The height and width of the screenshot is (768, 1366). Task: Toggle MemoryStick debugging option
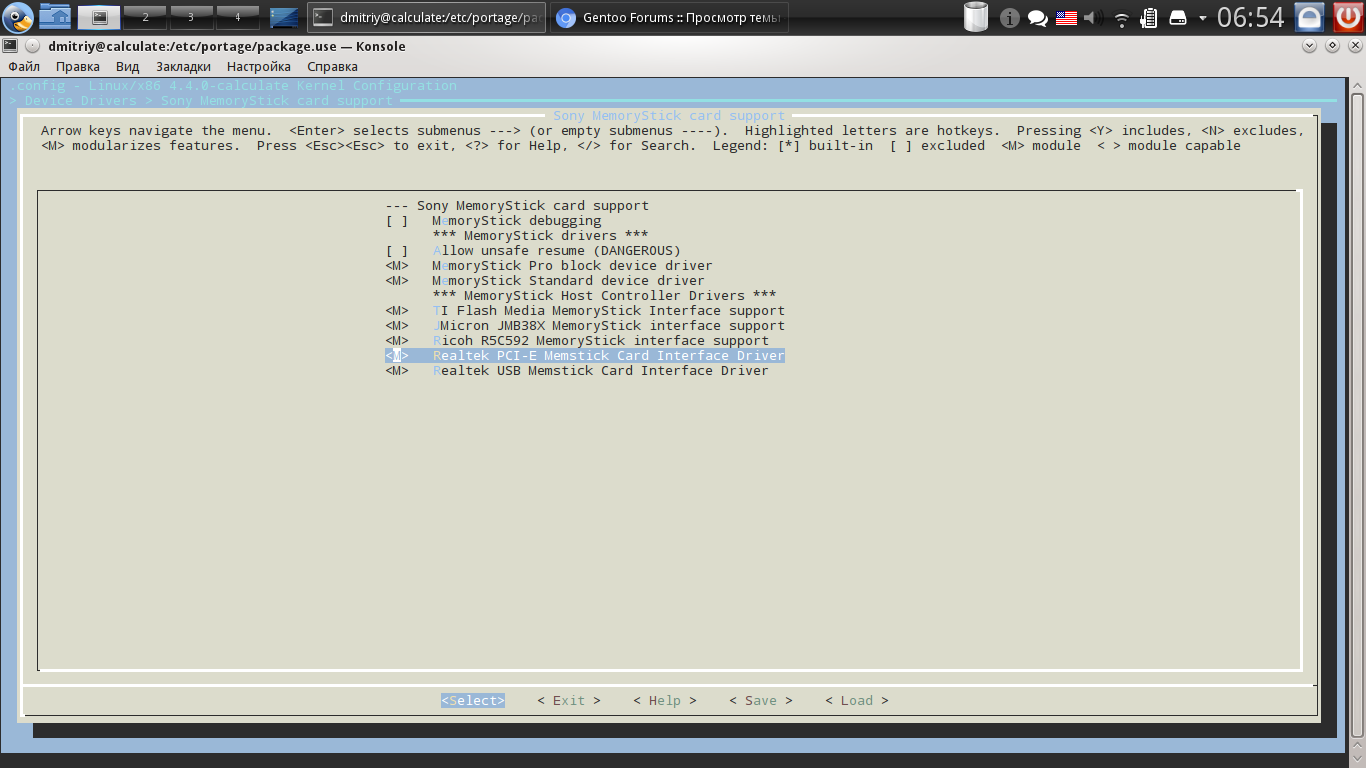point(494,220)
